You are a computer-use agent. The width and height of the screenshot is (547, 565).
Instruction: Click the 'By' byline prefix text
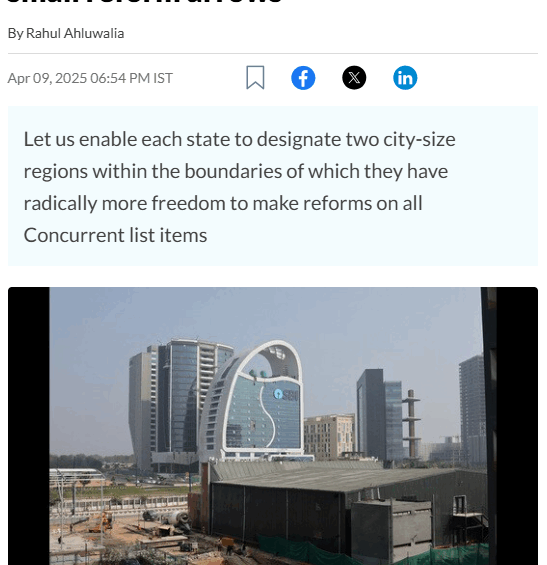(15, 34)
